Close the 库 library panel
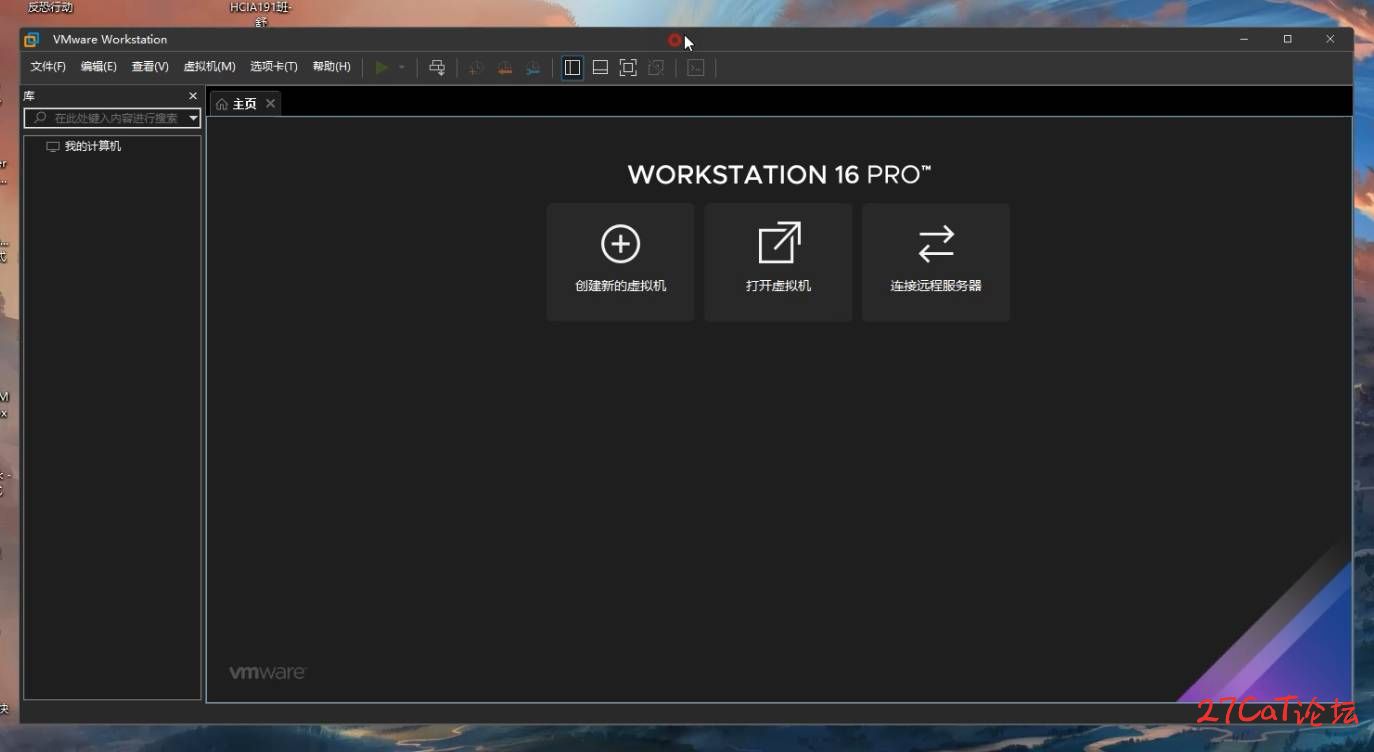The image size is (1374, 752). tap(193, 96)
